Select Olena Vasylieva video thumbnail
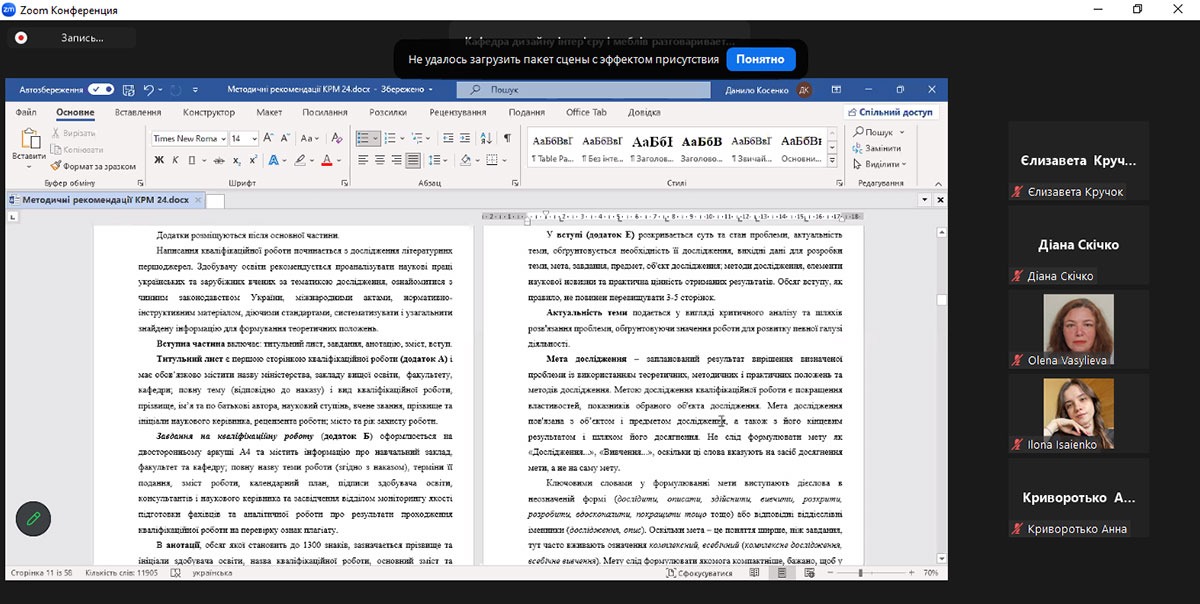Viewport: 1200px width, 604px height. coord(1078,331)
